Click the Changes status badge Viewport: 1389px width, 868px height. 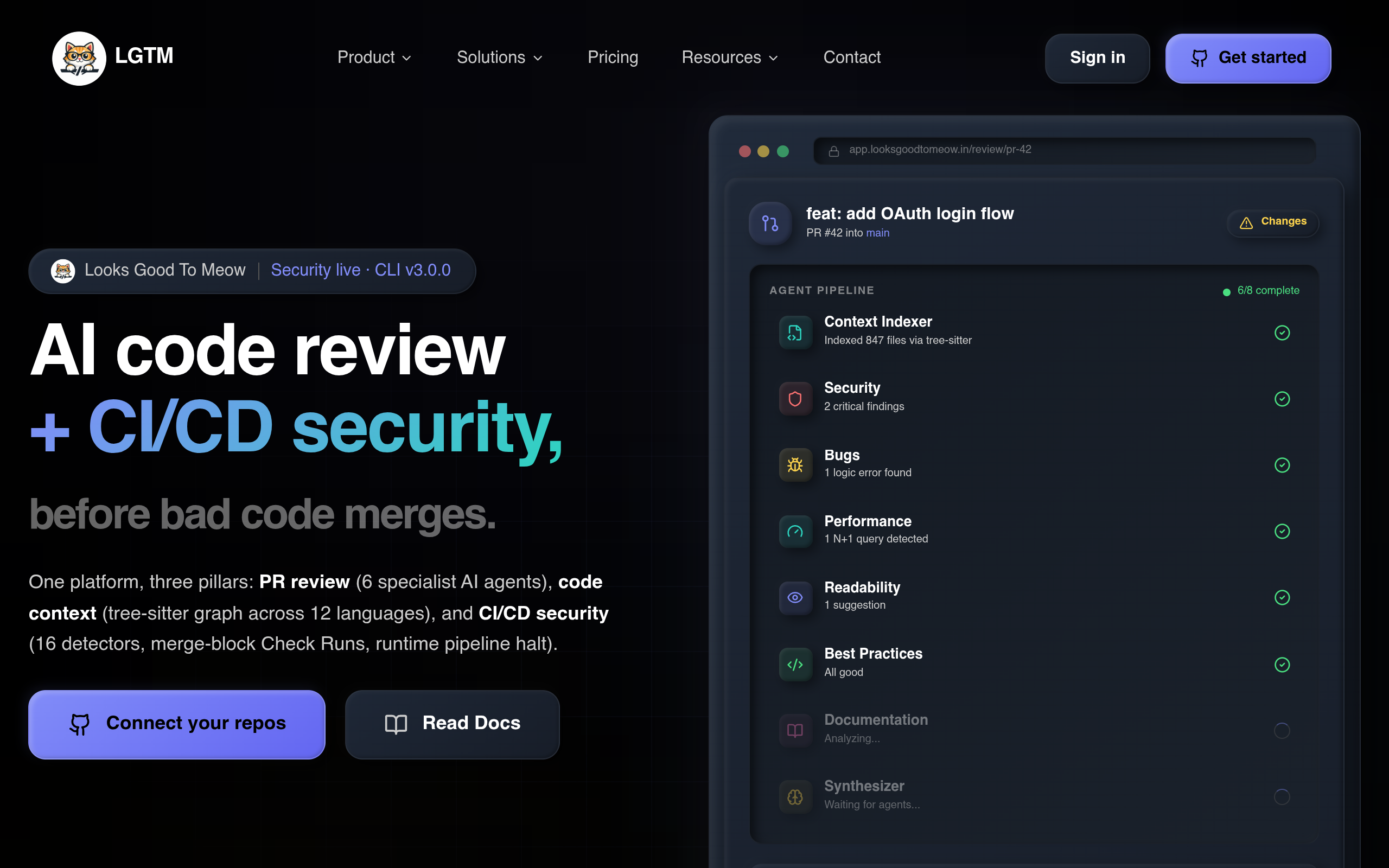[x=1273, y=222]
